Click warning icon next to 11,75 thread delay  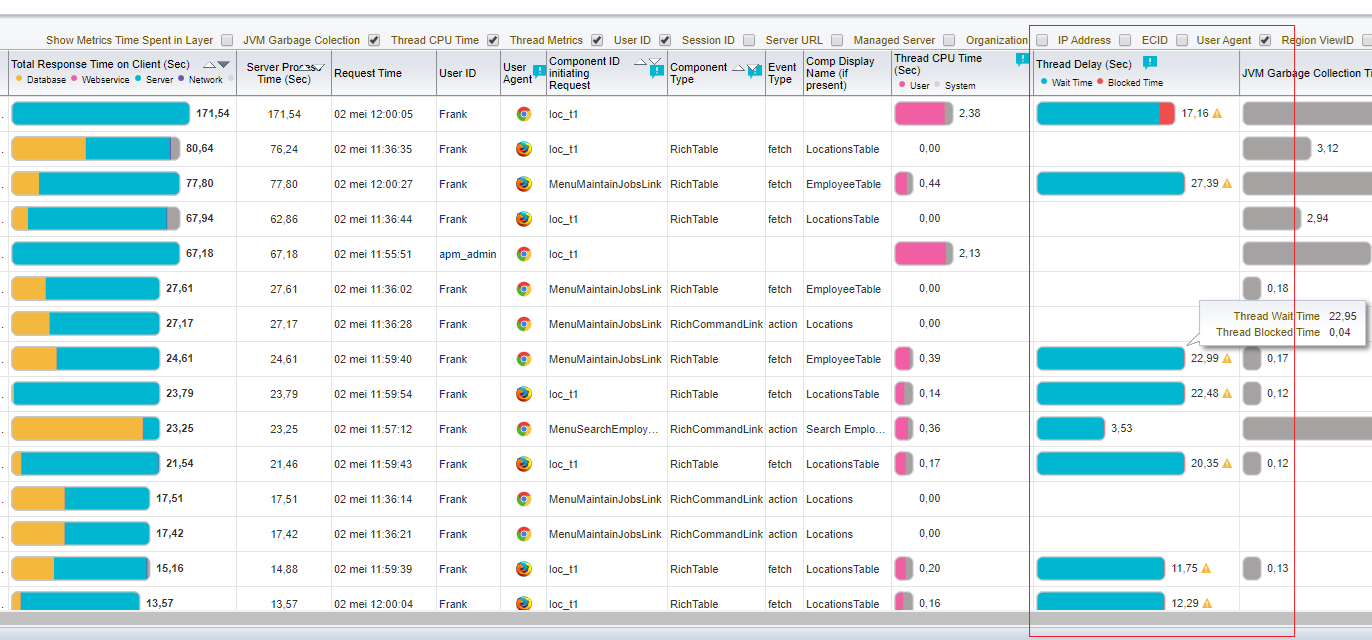(1206, 569)
